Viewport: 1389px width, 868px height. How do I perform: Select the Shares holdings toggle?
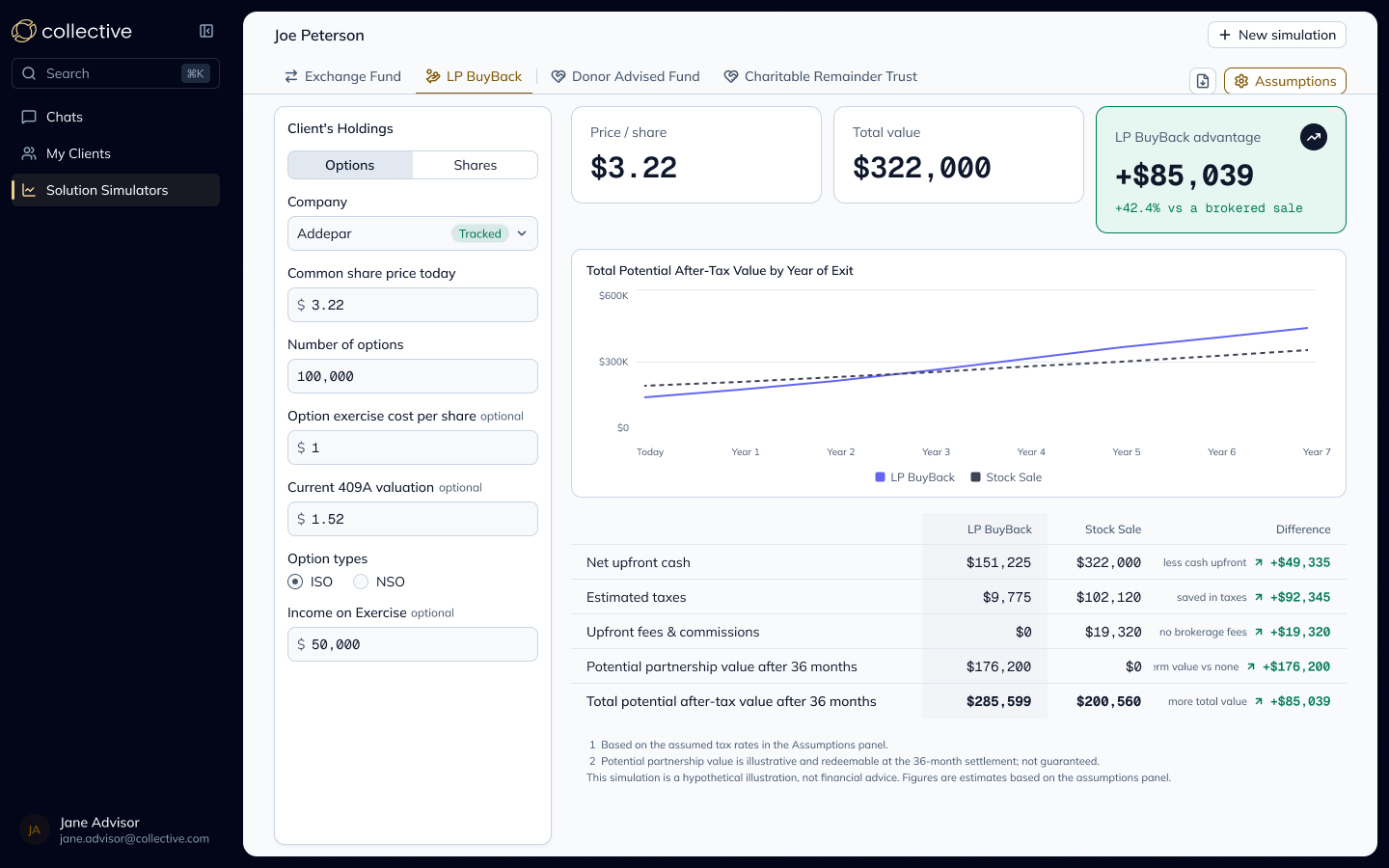[x=476, y=165]
